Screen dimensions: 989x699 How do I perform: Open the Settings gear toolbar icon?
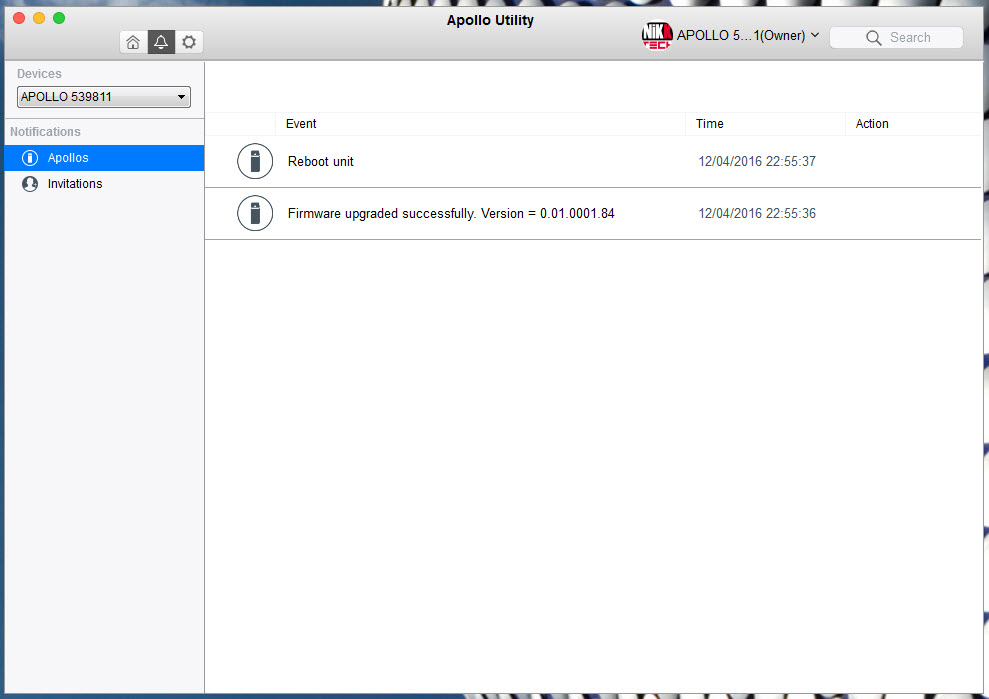[189, 42]
